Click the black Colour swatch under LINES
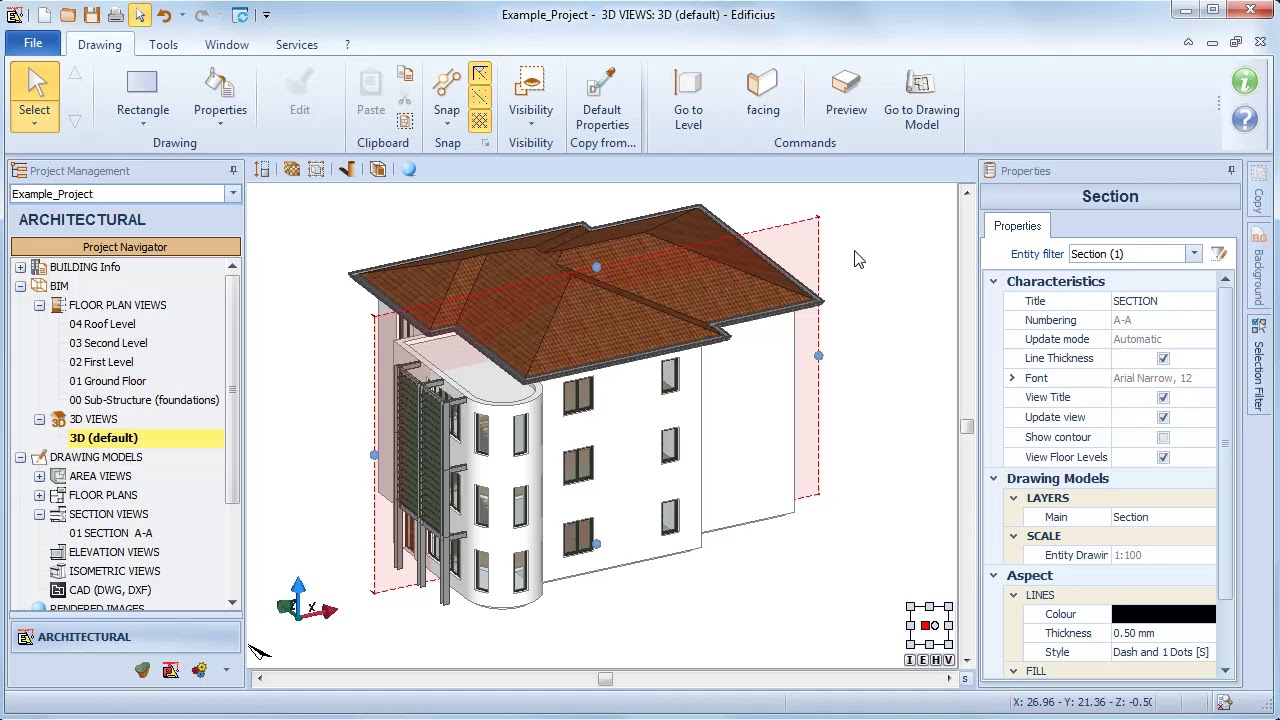 pyautogui.click(x=1163, y=614)
